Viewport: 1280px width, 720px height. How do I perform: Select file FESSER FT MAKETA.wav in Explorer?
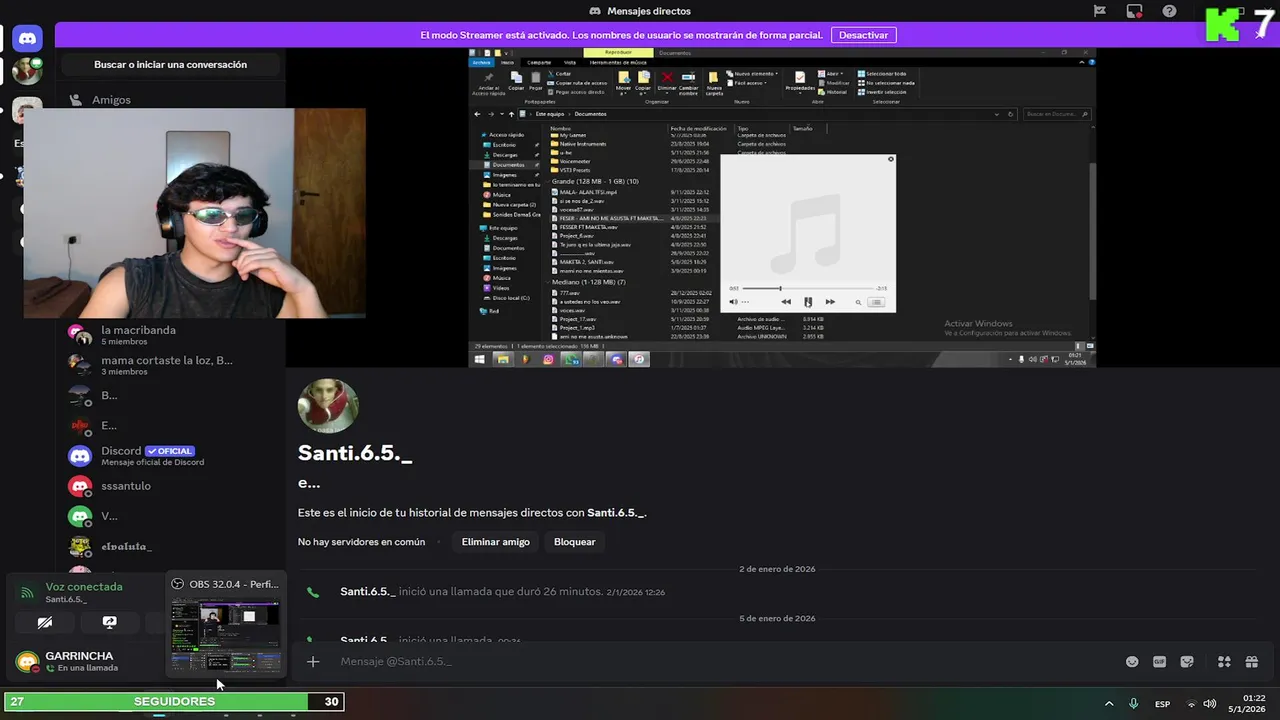588,227
